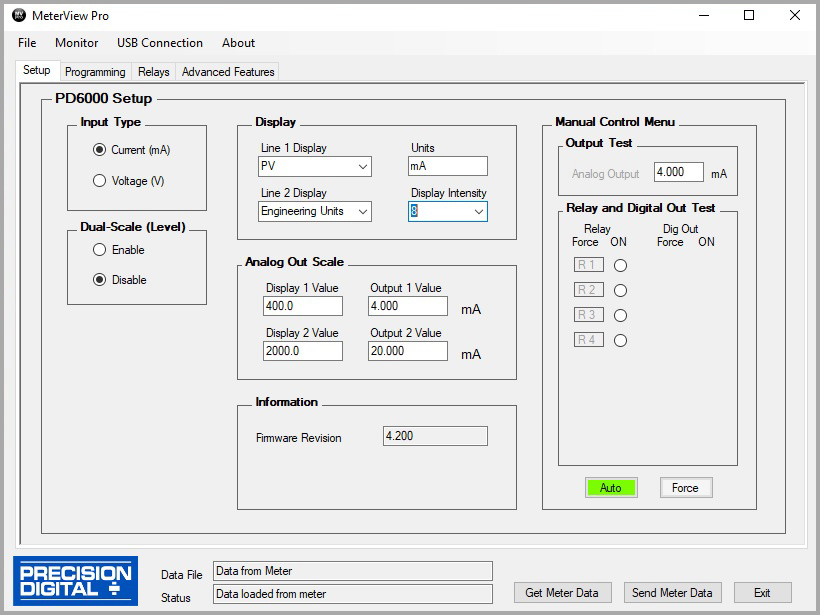Viewport: 820px width, 615px height.
Task: Open the Monitor menu
Action: [x=76, y=43]
